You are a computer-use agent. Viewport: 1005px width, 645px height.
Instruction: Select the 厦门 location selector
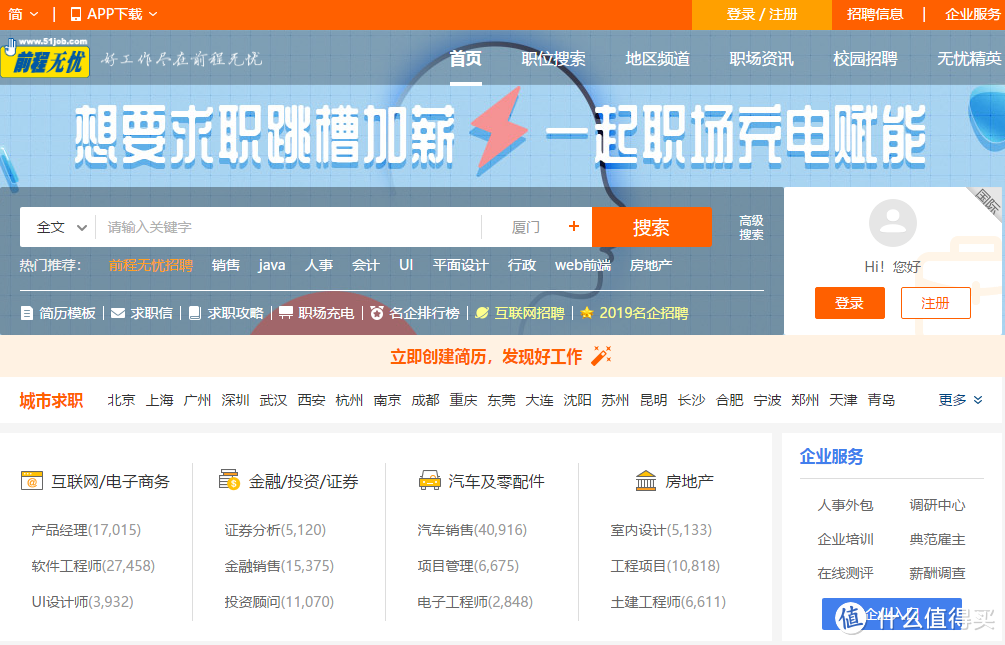pyautogui.click(x=526, y=227)
